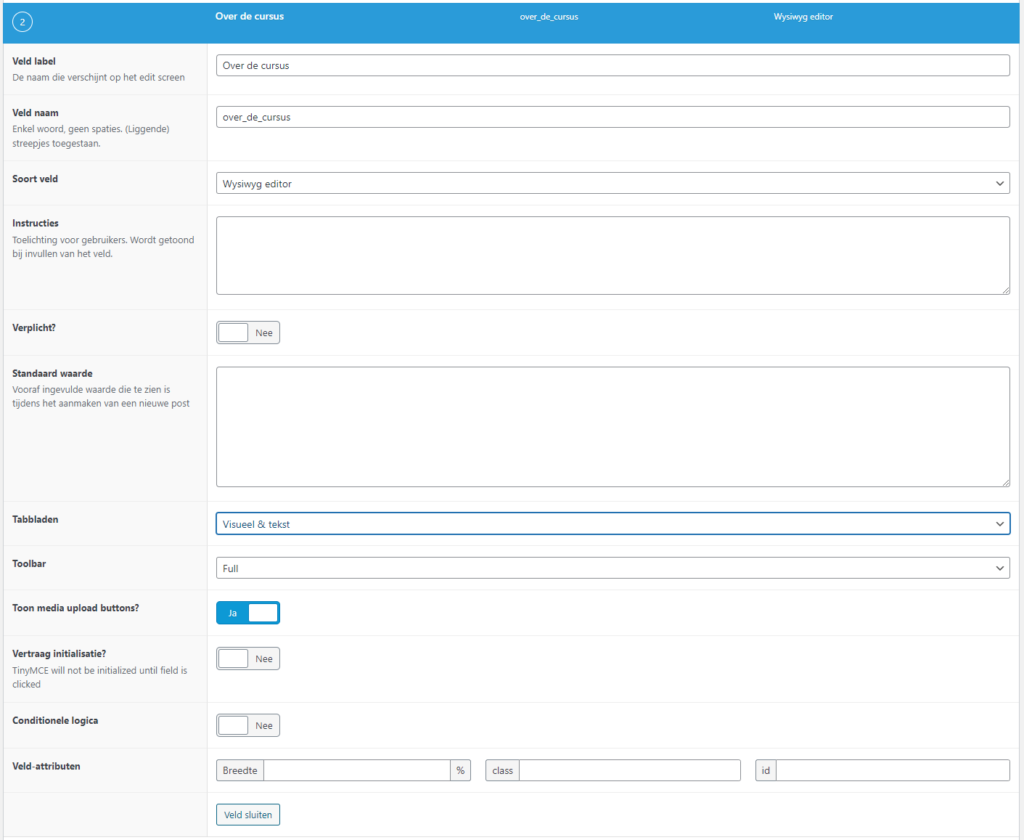Click the Instructies textarea resize handle

pyautogui.click(x=1006, y=291)
